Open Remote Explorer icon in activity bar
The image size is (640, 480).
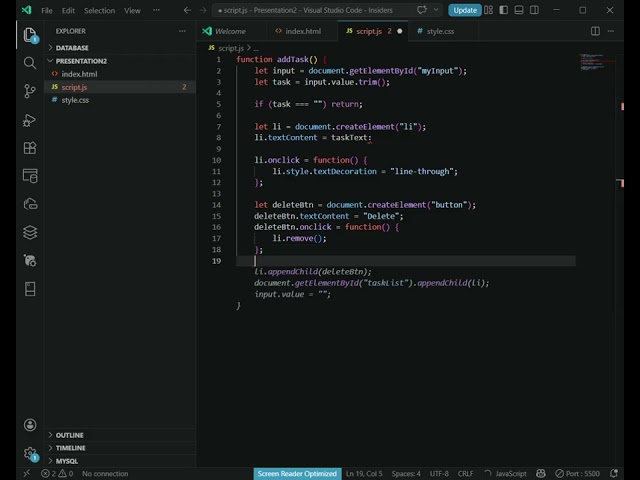30,176
